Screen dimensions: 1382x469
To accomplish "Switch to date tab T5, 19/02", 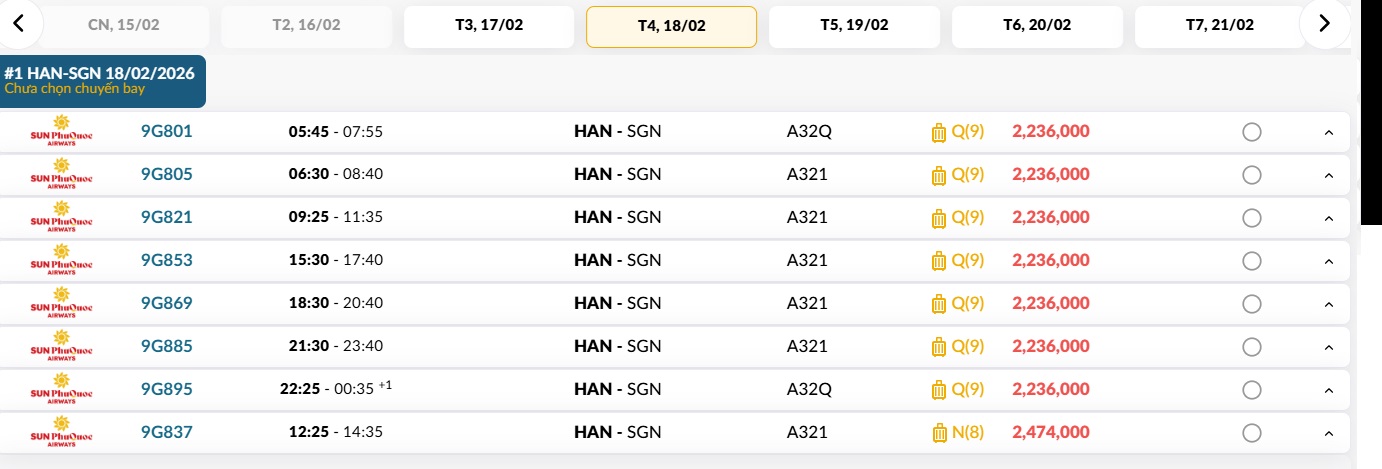I will pyautogui.click(x=854, y=26).
